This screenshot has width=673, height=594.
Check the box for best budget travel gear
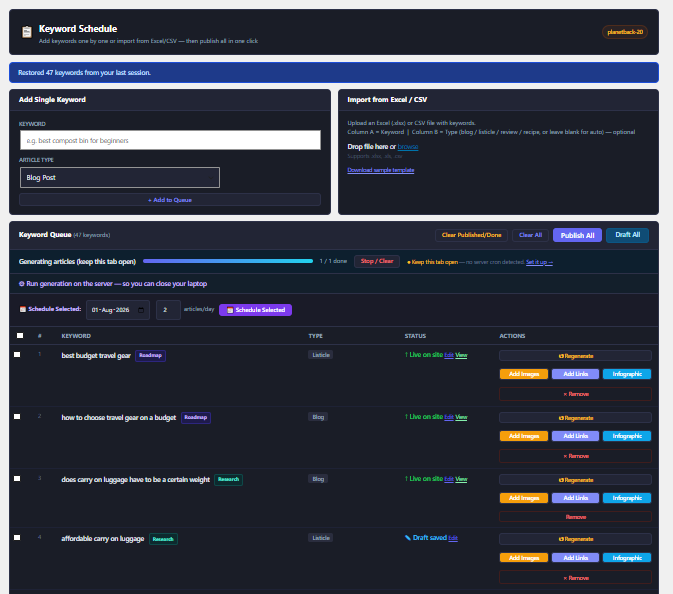pos(17,355)
